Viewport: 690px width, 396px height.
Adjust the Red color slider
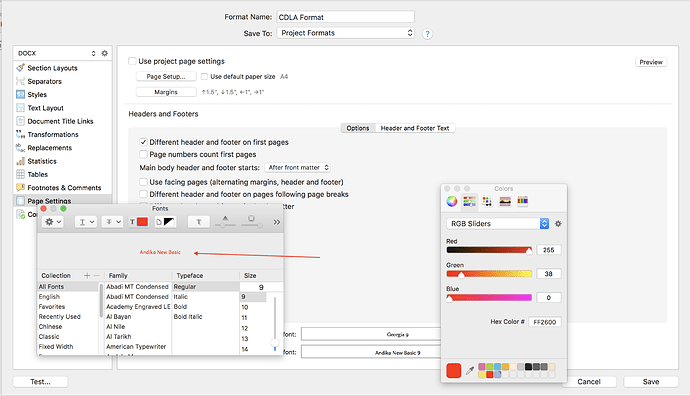tap(489, 250)
